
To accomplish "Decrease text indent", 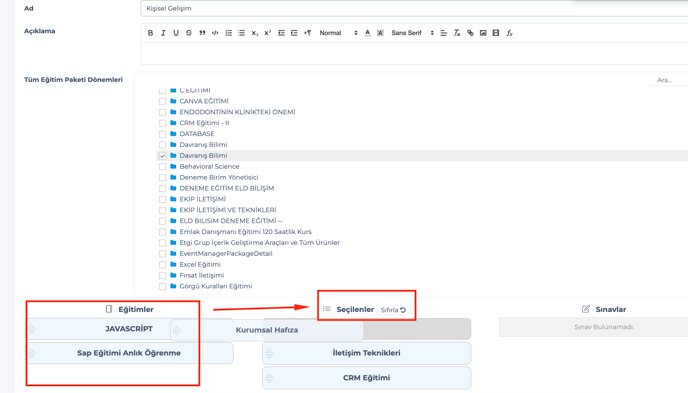I will coord(281,33).
